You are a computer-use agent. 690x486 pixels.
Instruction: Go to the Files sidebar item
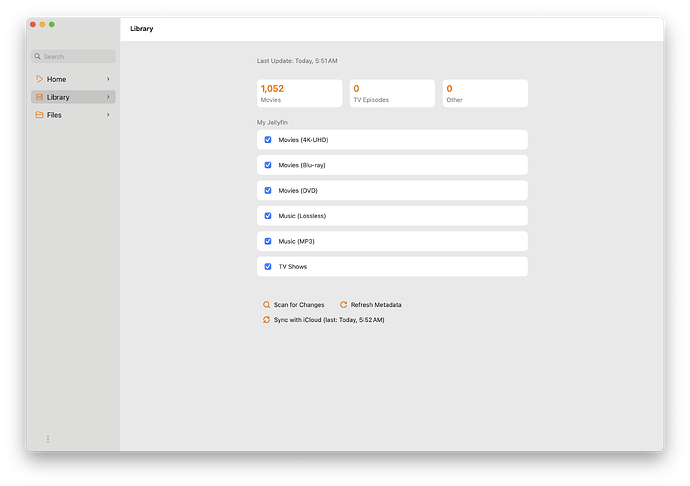pos(73,115)
